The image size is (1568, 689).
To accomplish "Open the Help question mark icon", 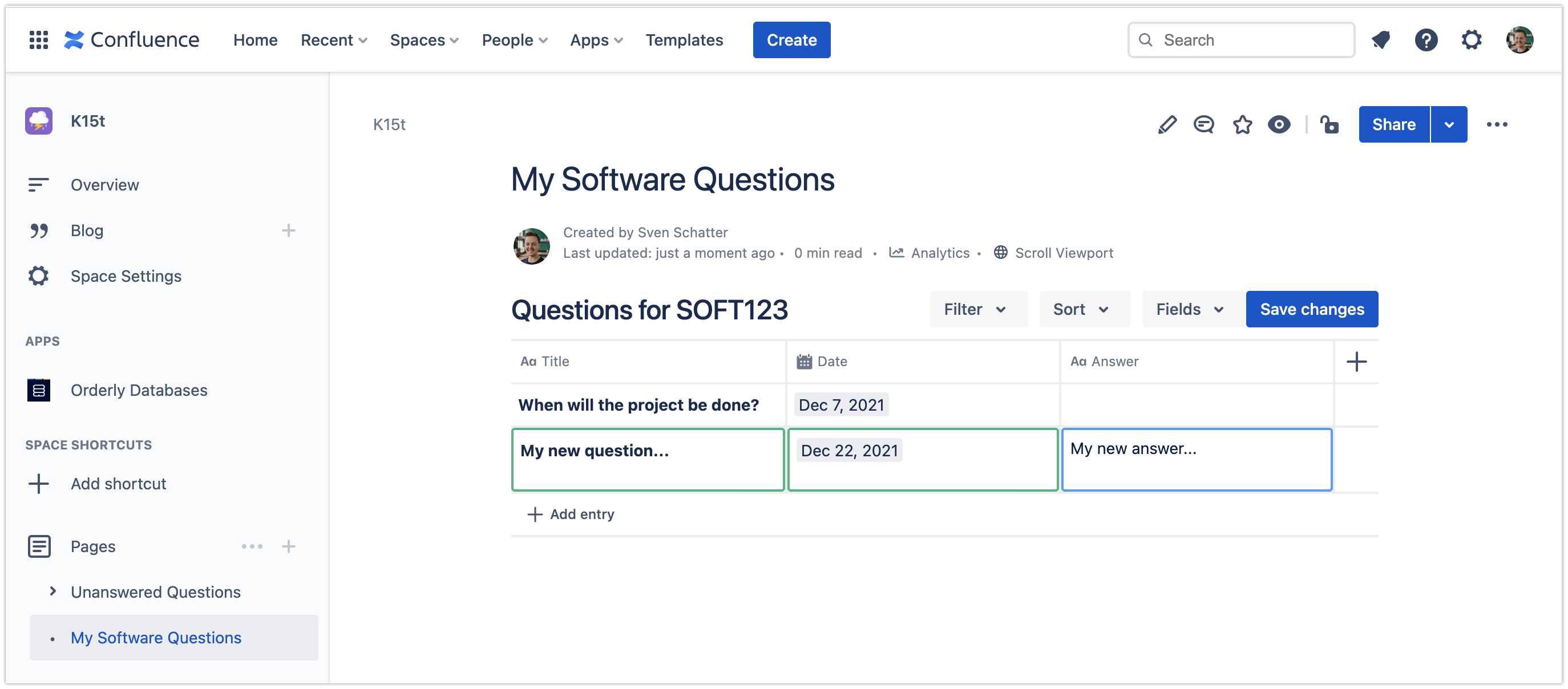I will click(x=1427, y=39).
